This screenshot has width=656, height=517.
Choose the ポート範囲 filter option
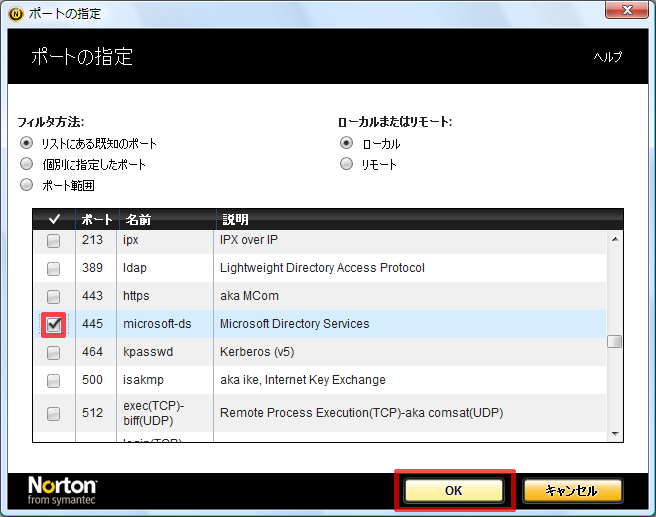(x=27, y=185)
